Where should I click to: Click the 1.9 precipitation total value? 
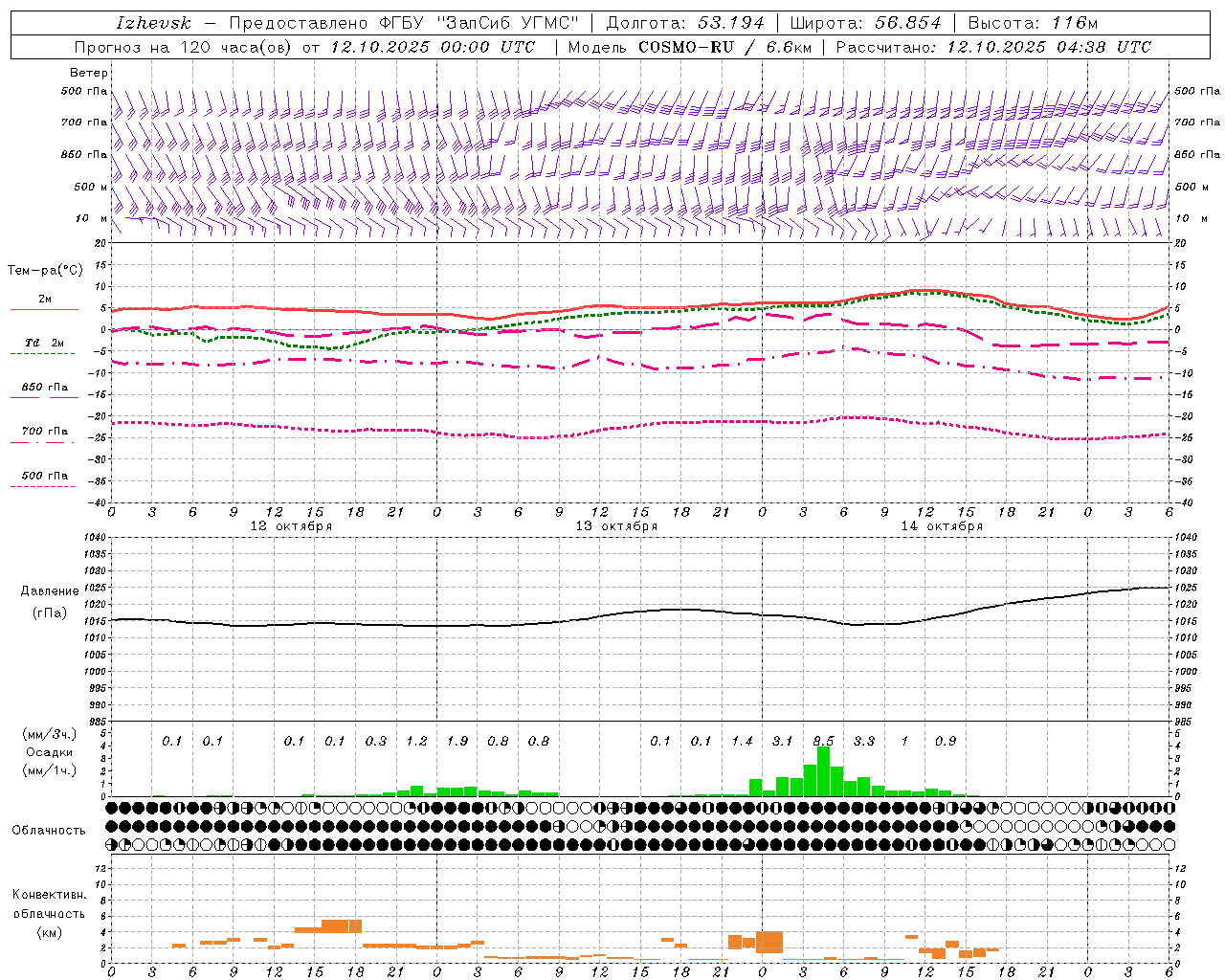pyautogui.click(x=457, y=741)
